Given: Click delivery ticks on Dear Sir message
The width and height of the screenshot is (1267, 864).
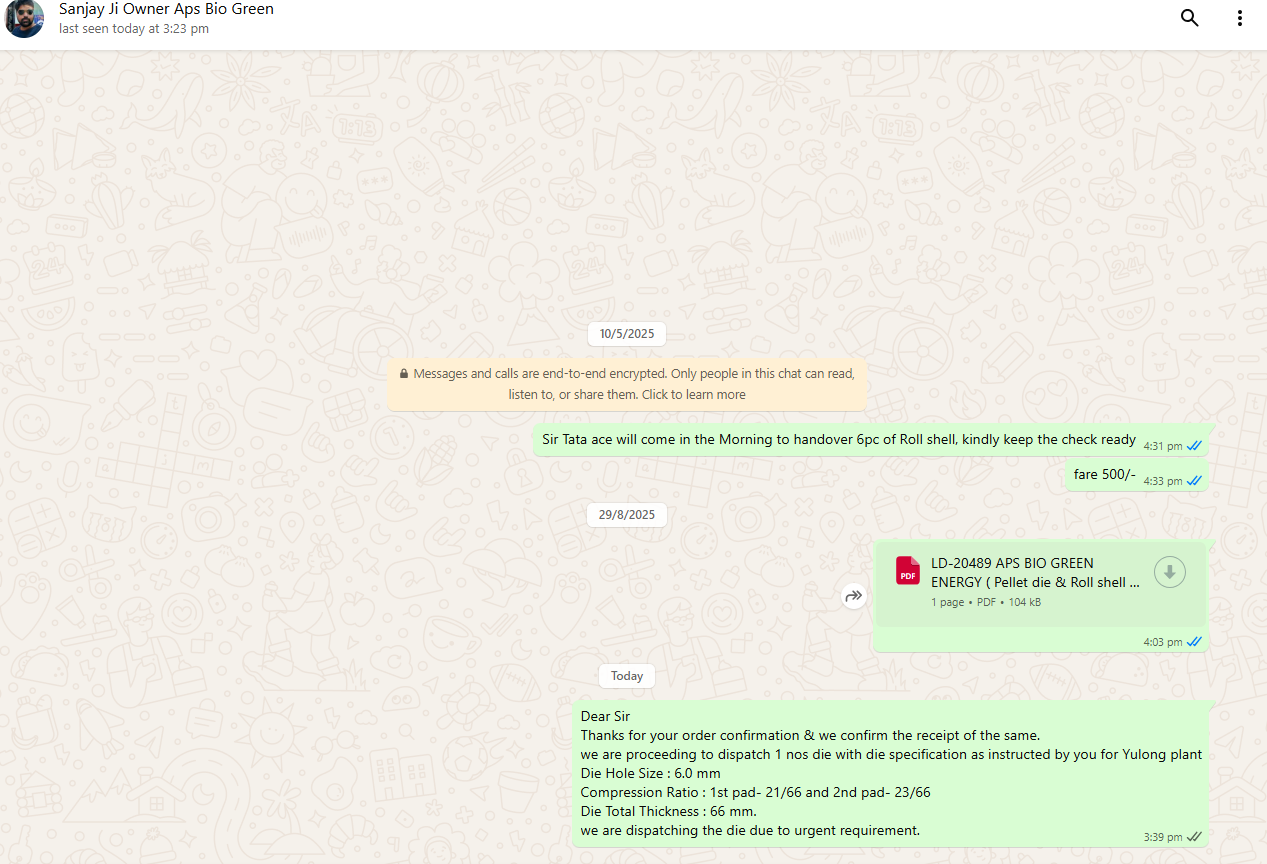Looking at the screenshot, I should pos(1194,837).
